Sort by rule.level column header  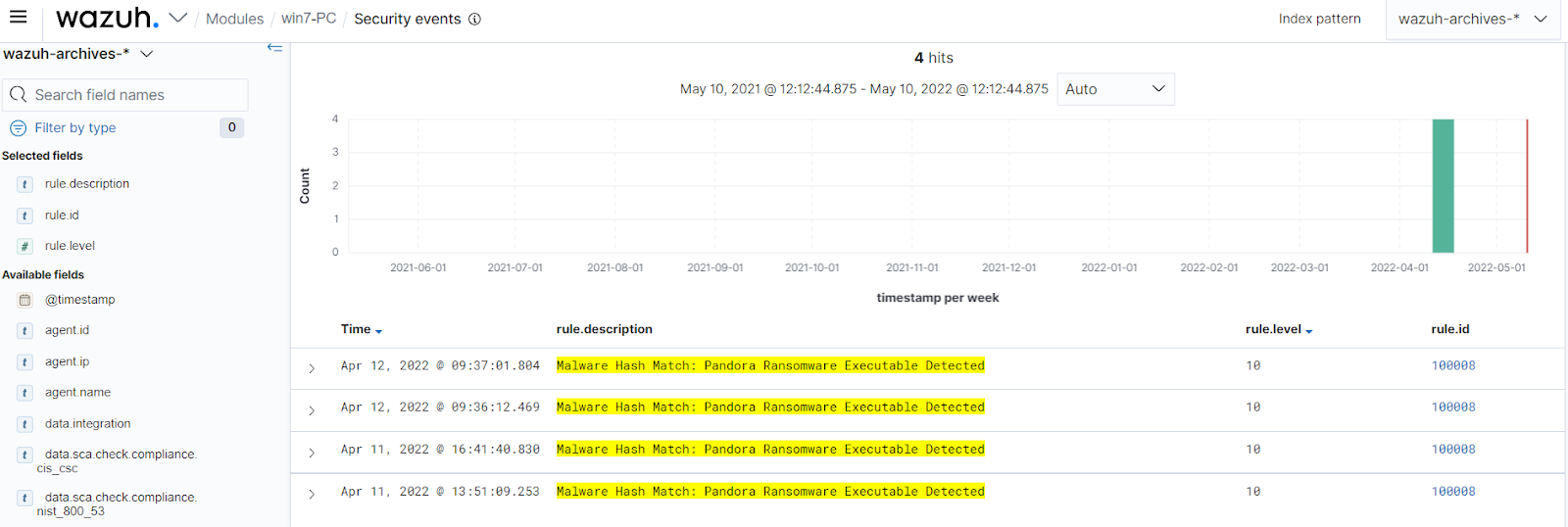click(x=1279, y=329)
